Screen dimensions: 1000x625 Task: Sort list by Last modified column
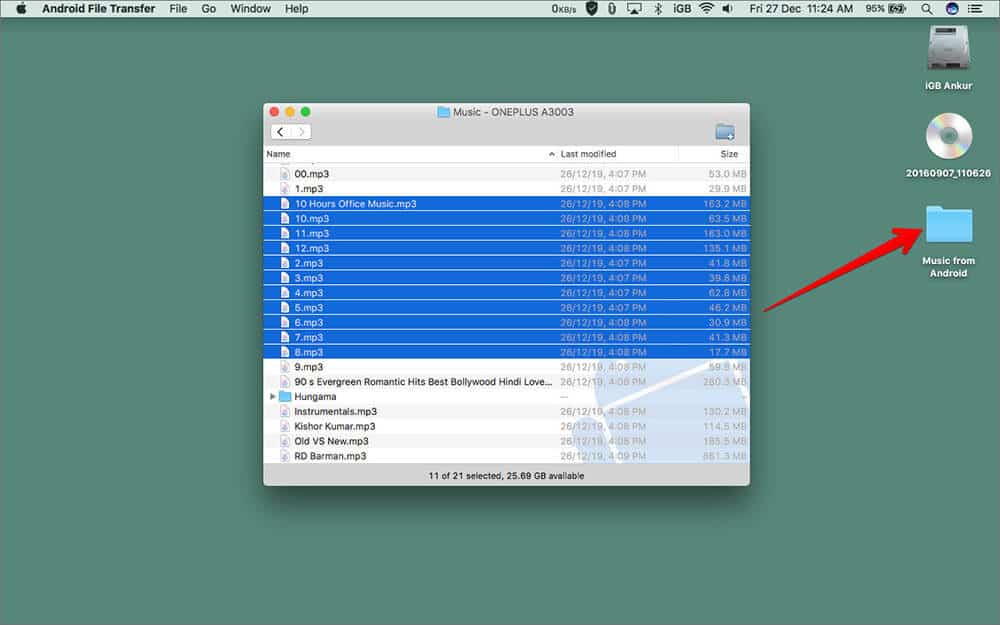[588, 154]
